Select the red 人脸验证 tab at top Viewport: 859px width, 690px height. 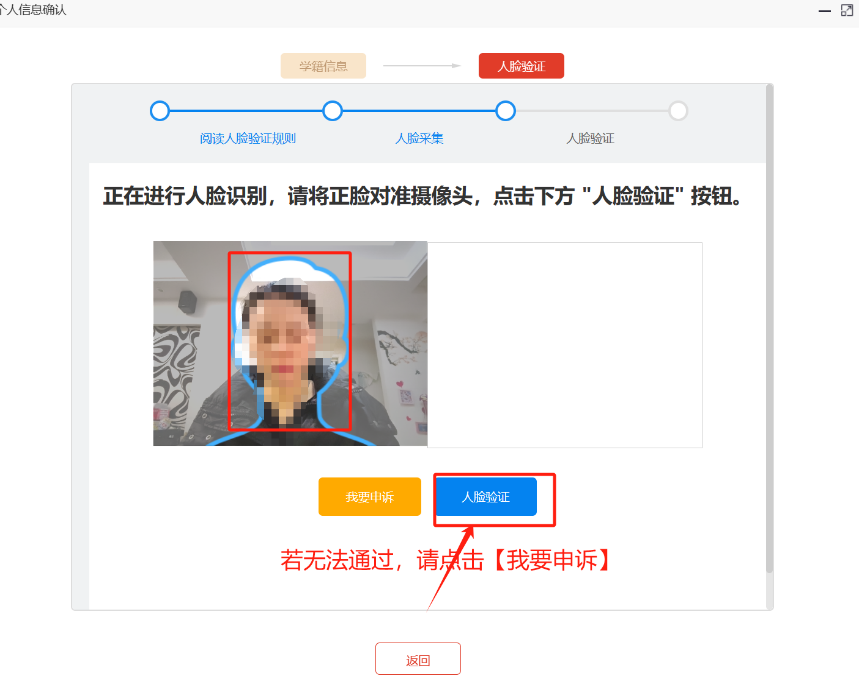[x=521, y=66]
